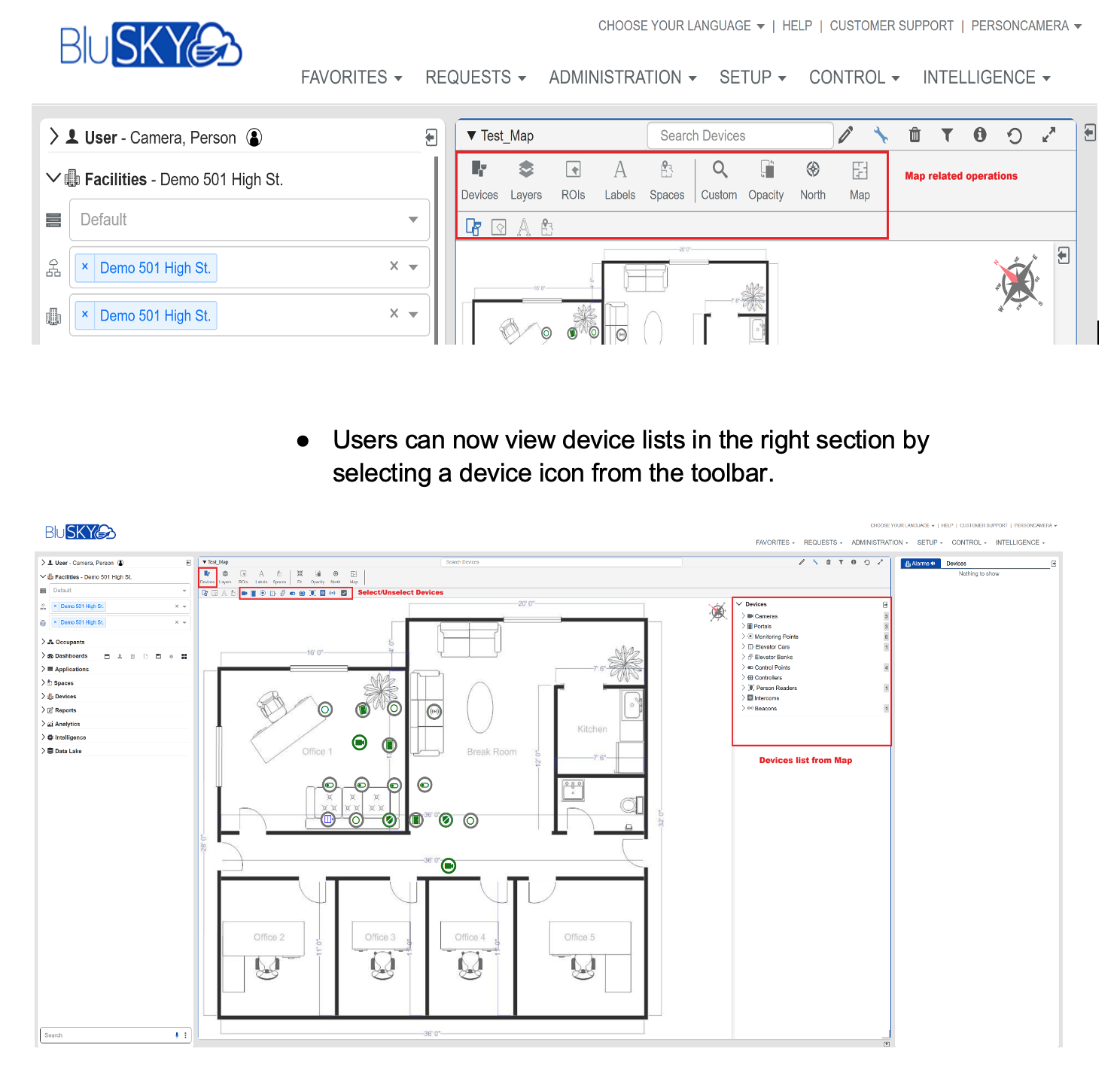Open the INTELLIGENCE menu

click(x=985, y=78)
